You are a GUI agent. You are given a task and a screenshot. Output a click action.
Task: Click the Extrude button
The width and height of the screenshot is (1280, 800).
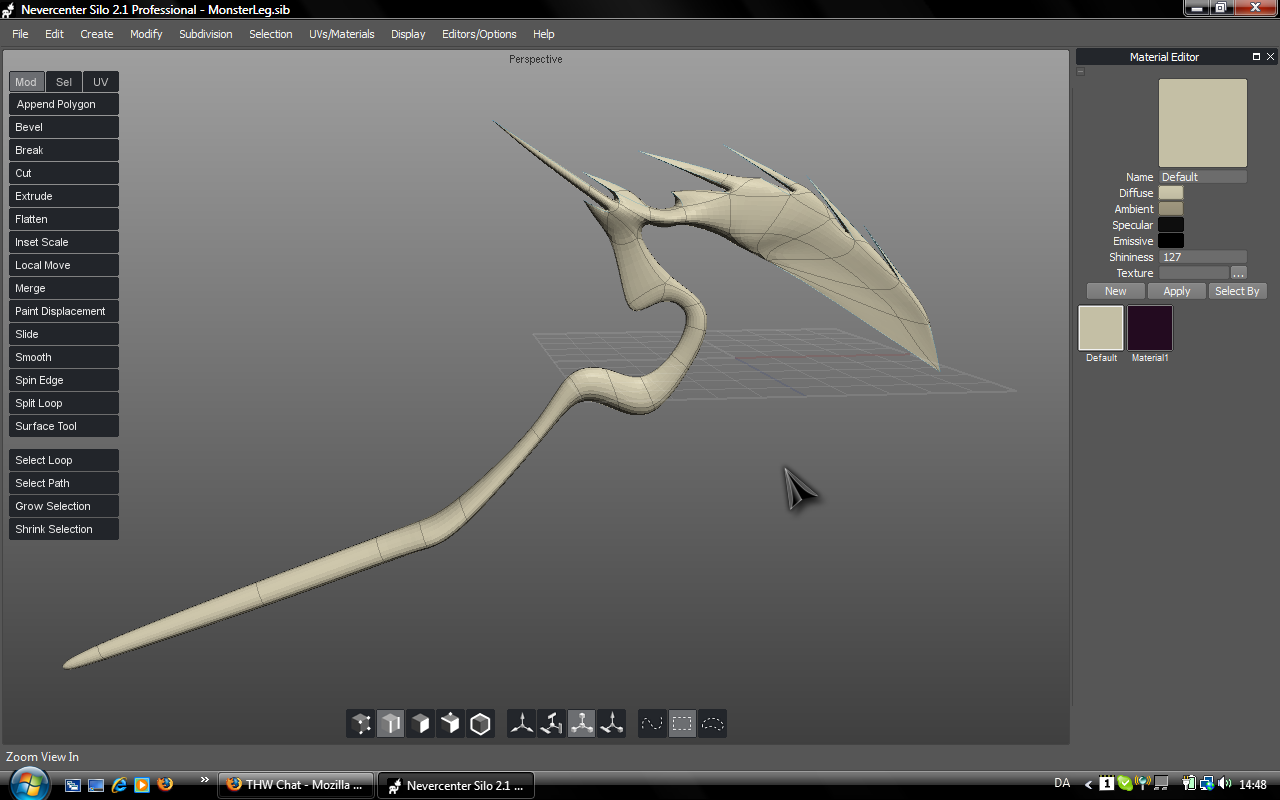point(64,196)
